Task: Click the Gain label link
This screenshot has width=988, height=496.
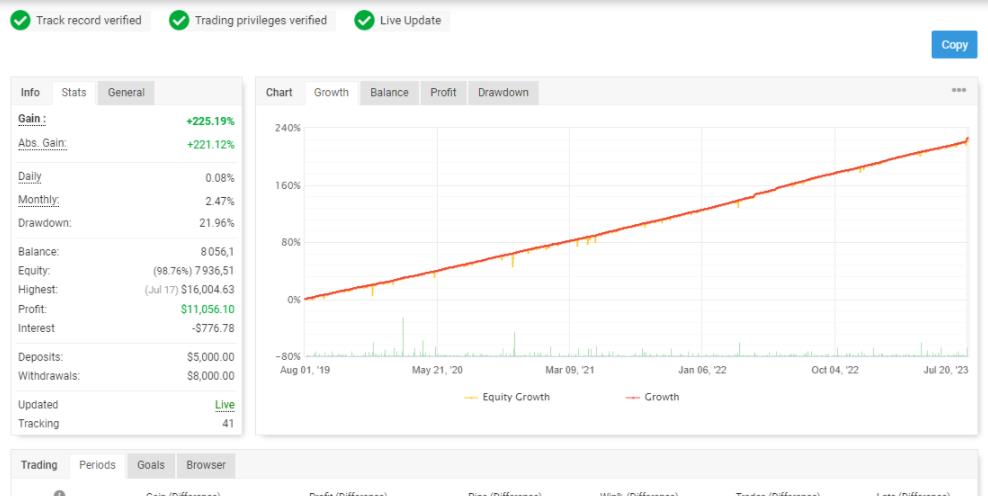Action: click(x=32, y=120)
